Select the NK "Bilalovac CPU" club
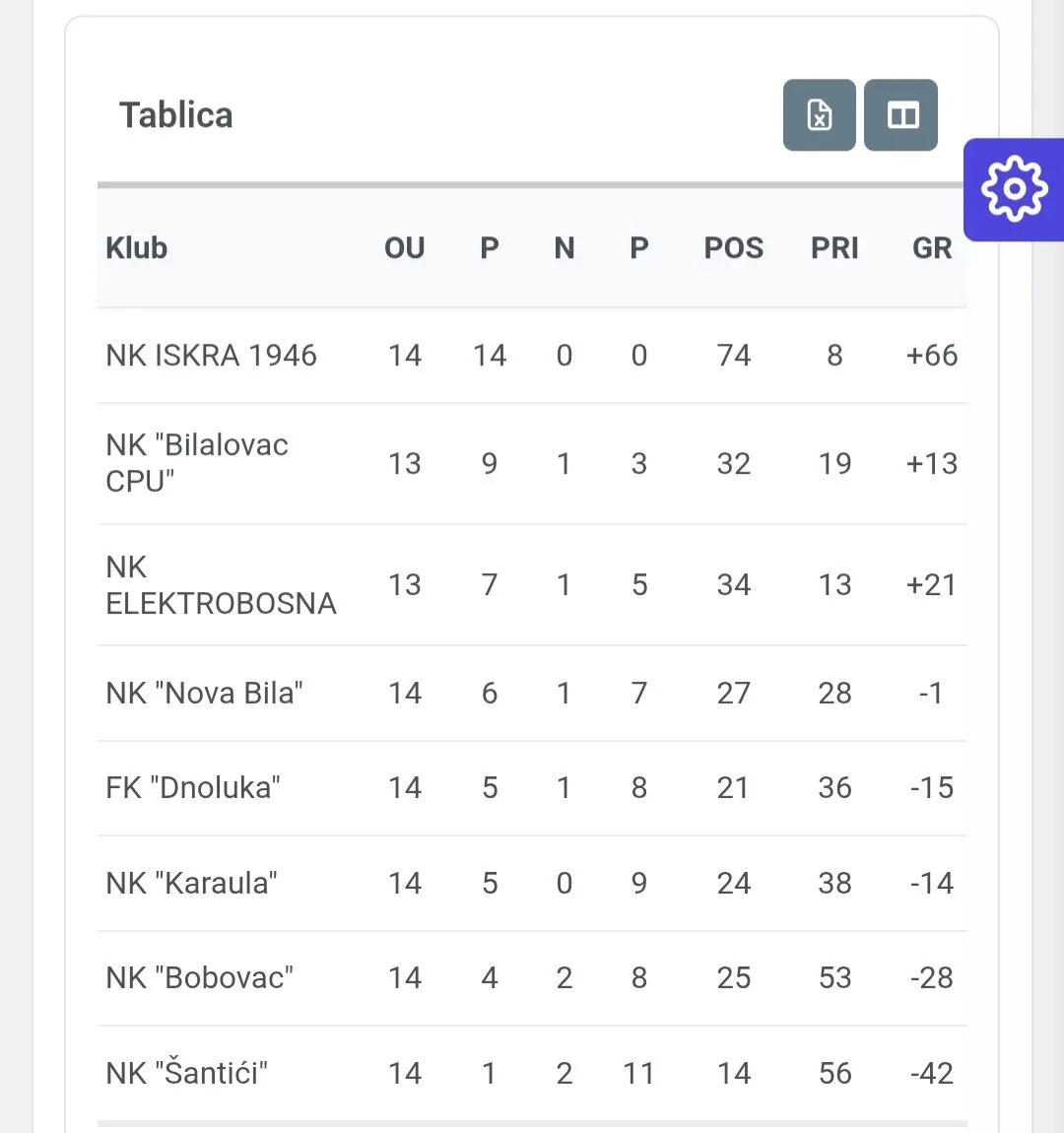The width and height of the screenshot is (1064, 1133). [x=196, y=463]
